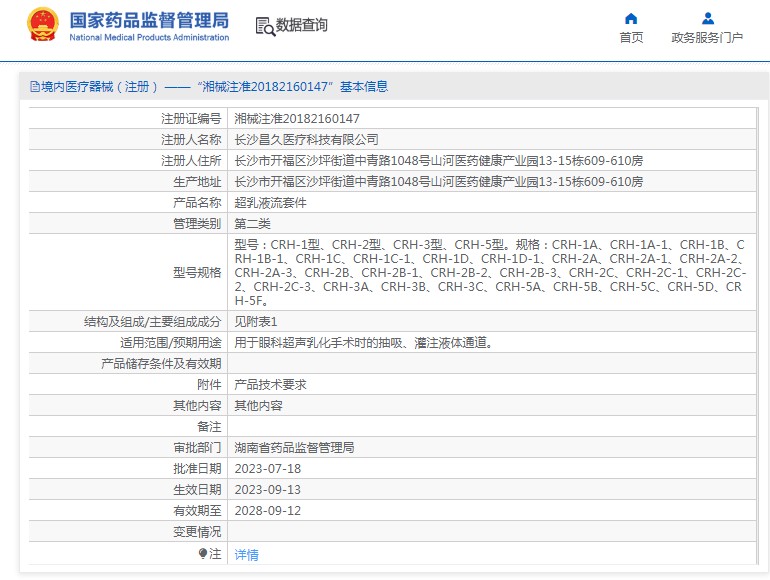The width and height of the screenshot is (770, 580).
Task: Select product name 超乳液流套件
Action: (x=270, y=203)
